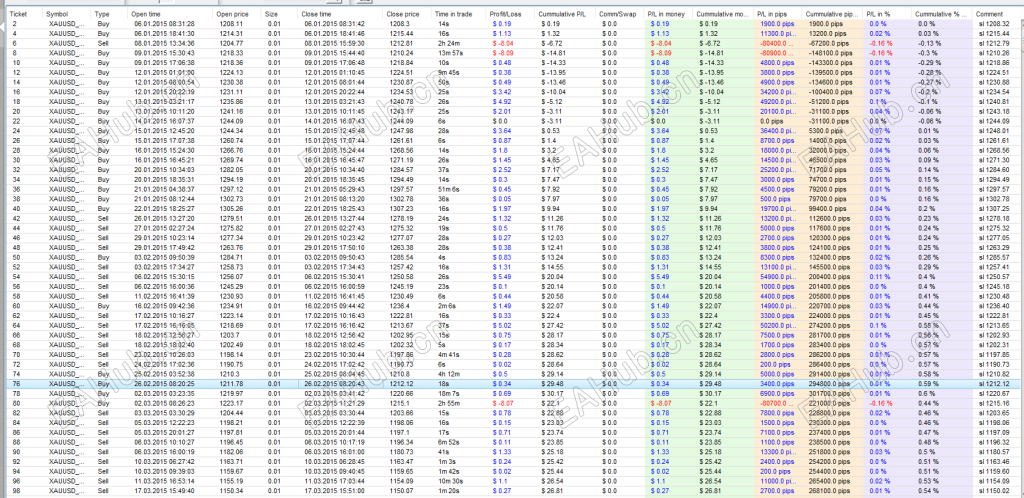Click cumulative pips value -148100.0 pips
The width and height of the screenshot is (1024, 498).
click(x=830, y=52)
